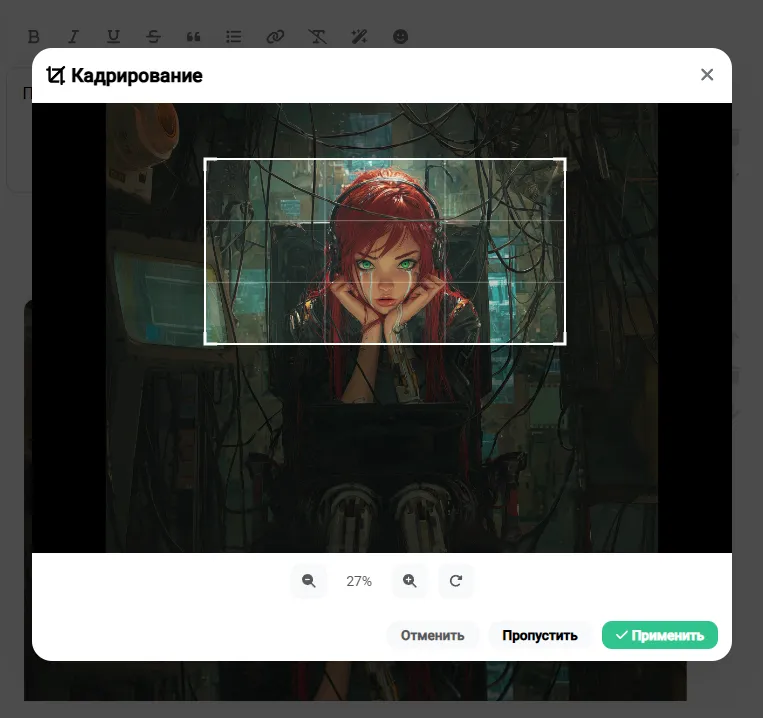Zoom out of the crop image
The image size is (763, 718).
point(309,581)
